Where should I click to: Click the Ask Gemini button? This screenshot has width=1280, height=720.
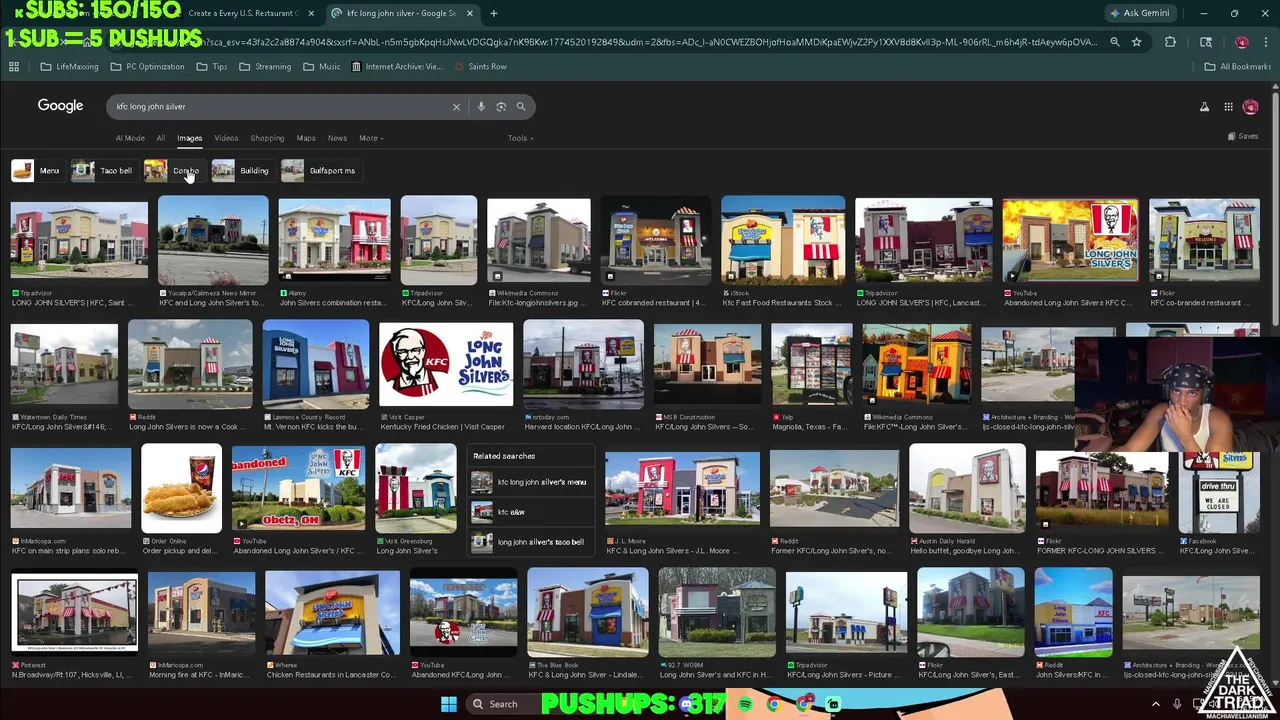(x=1139, y=13)
